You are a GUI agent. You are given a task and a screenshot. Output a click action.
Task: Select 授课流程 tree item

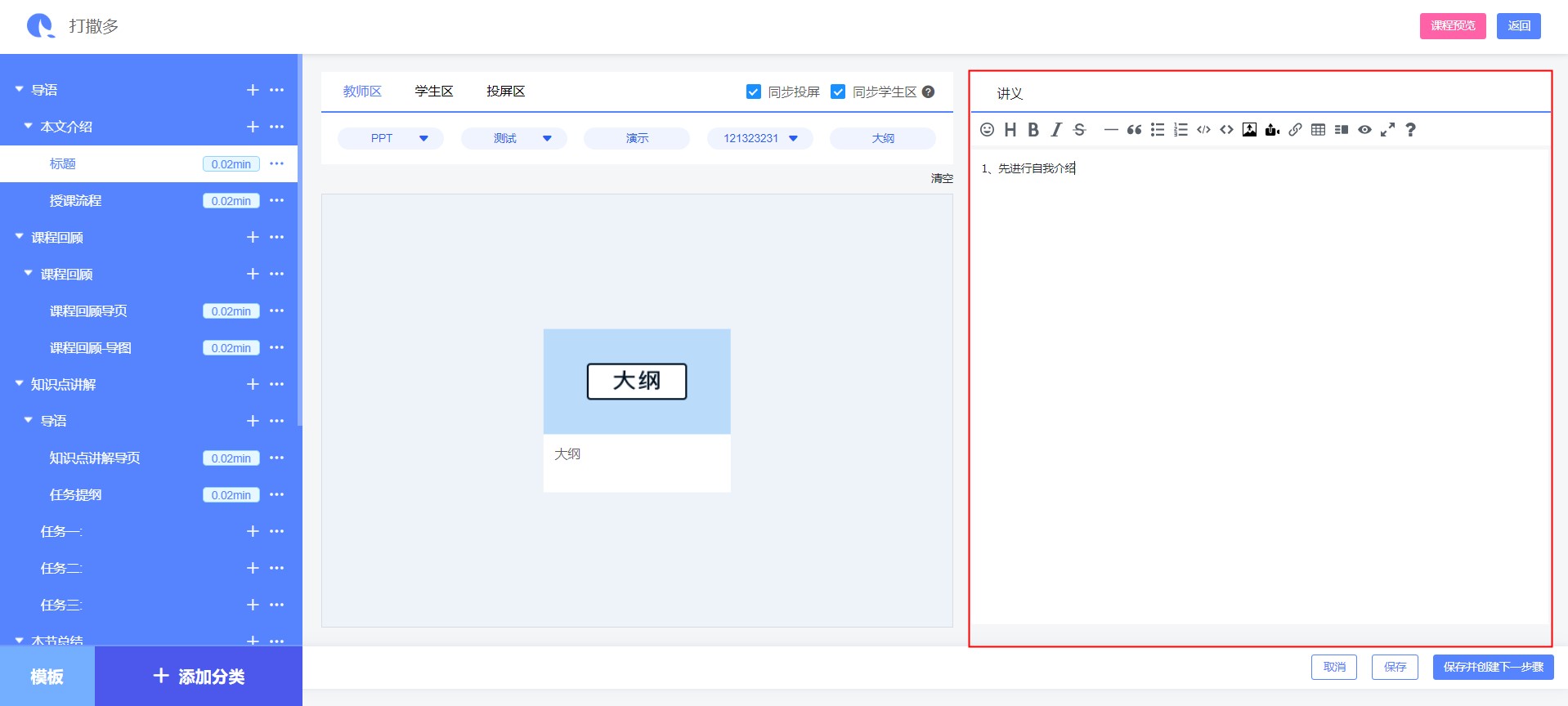click(76, 201)
